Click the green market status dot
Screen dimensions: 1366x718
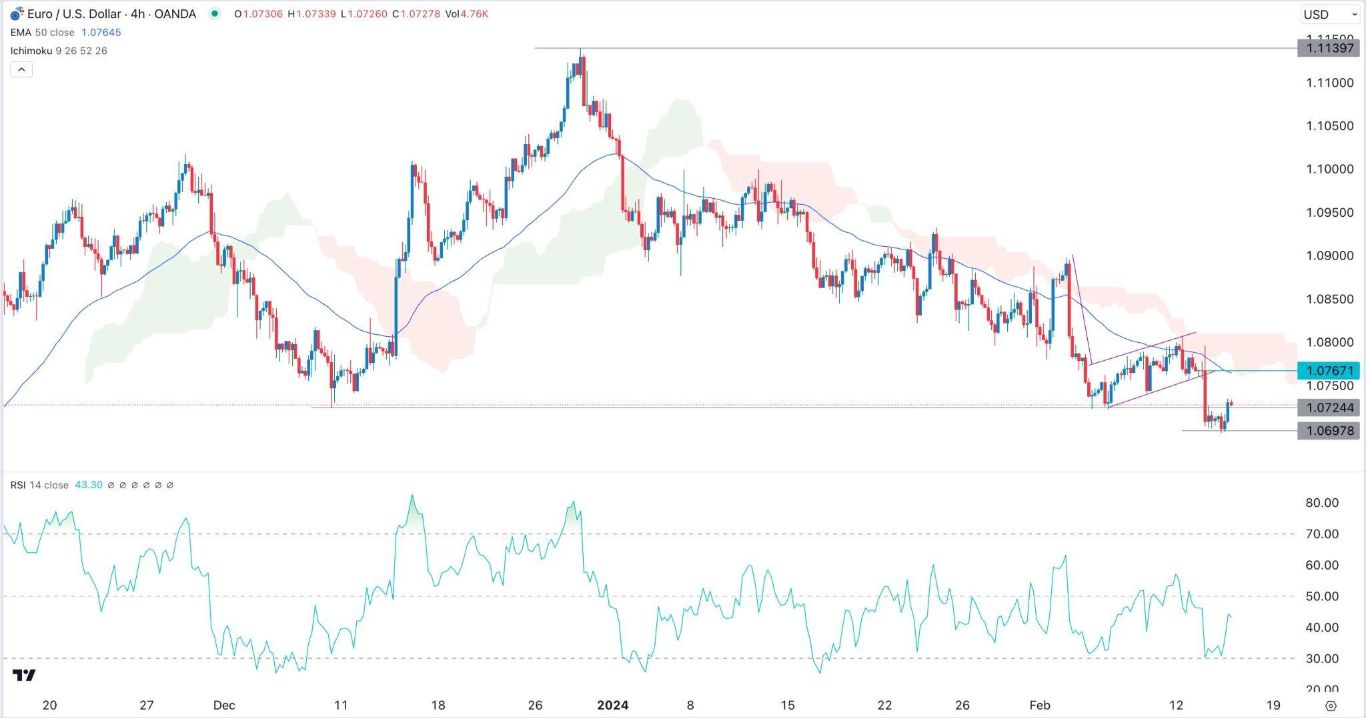(216, 14)
